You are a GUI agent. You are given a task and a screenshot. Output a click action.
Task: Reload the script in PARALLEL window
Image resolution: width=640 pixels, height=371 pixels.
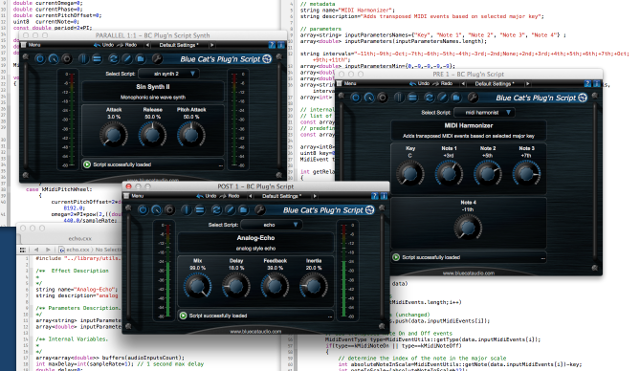tap(113, 59)
